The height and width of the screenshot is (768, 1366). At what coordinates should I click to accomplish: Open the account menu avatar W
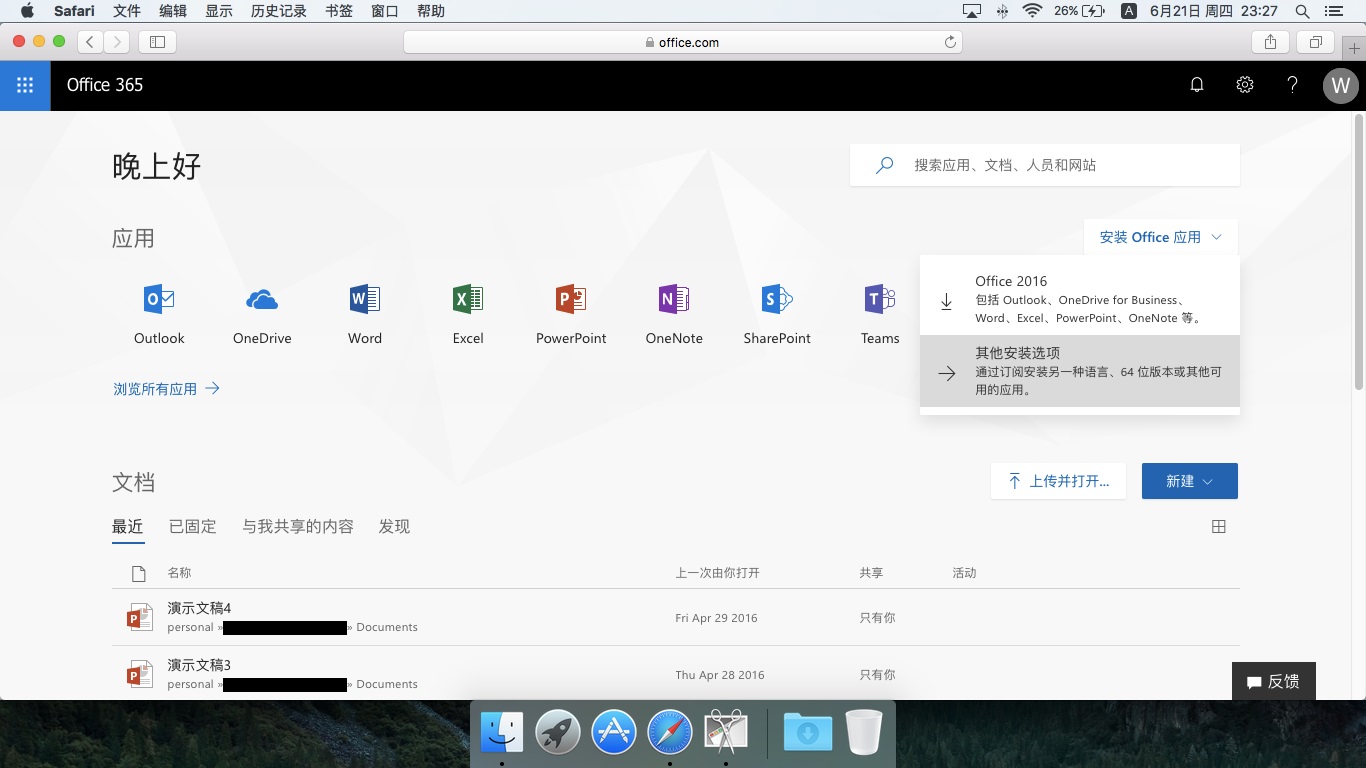(1341, 86)
